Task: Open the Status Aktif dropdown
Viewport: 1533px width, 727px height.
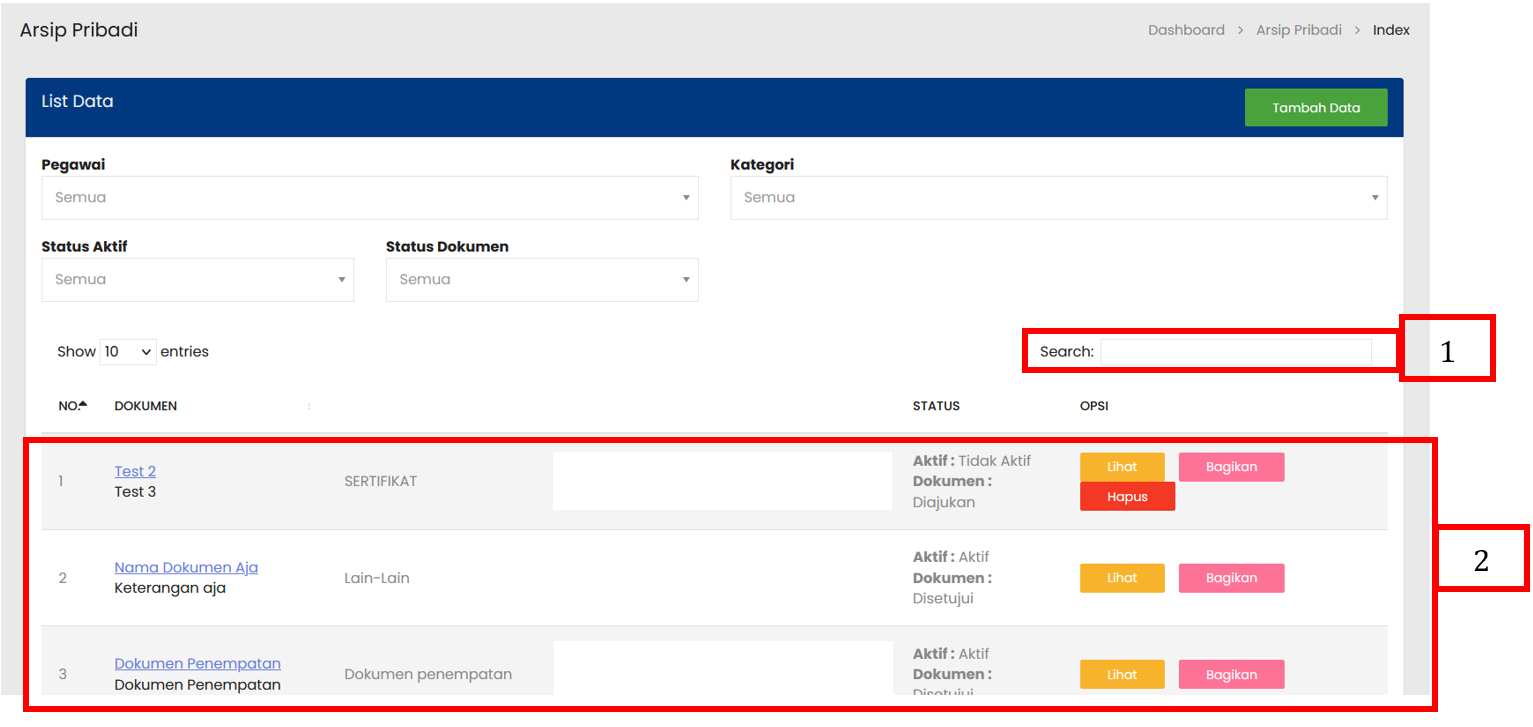Action: tap(197, 280)
